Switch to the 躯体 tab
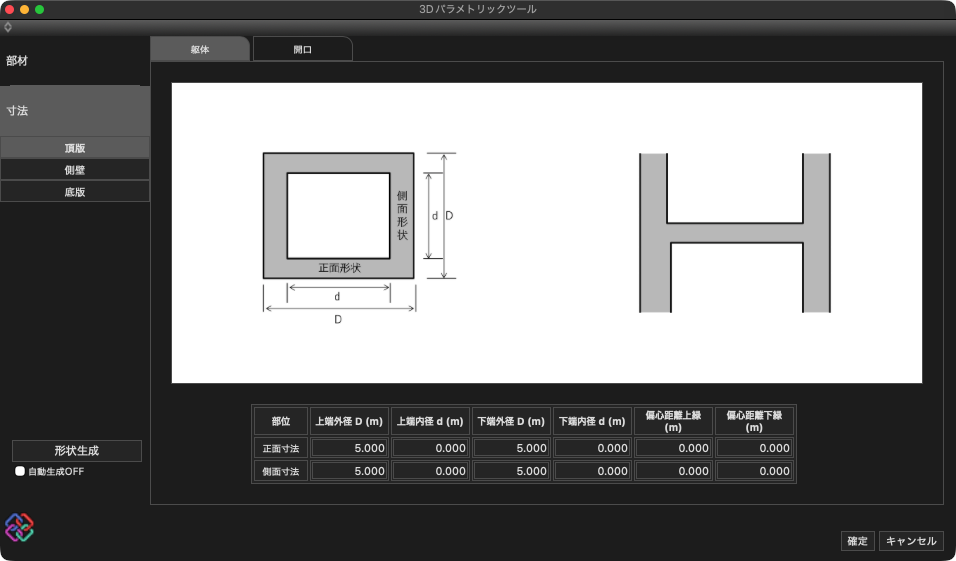This screenshot has width=956, height=561. click(199, 49)
